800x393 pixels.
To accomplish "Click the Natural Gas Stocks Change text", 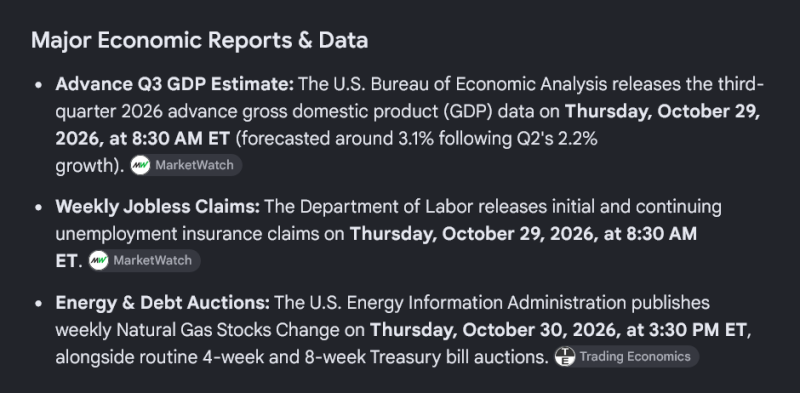I will [x=228, y=330].
